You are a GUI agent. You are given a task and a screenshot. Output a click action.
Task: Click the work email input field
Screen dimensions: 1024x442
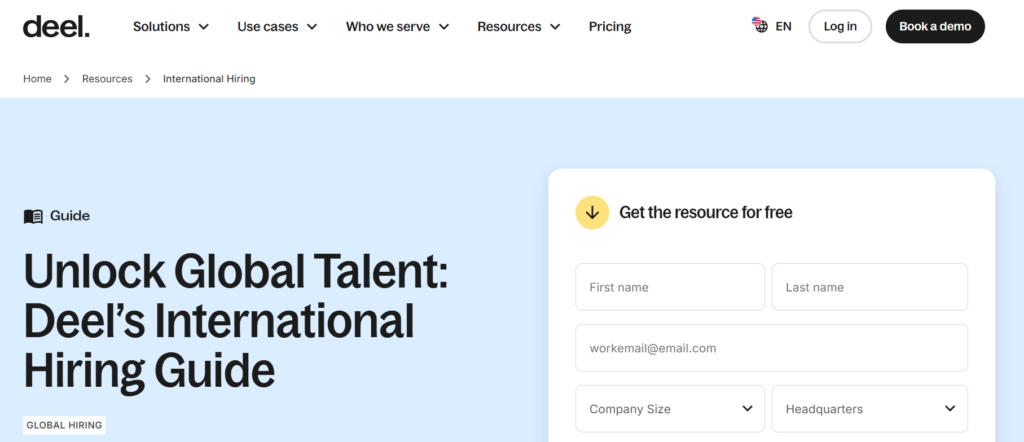tap(771, 348)
